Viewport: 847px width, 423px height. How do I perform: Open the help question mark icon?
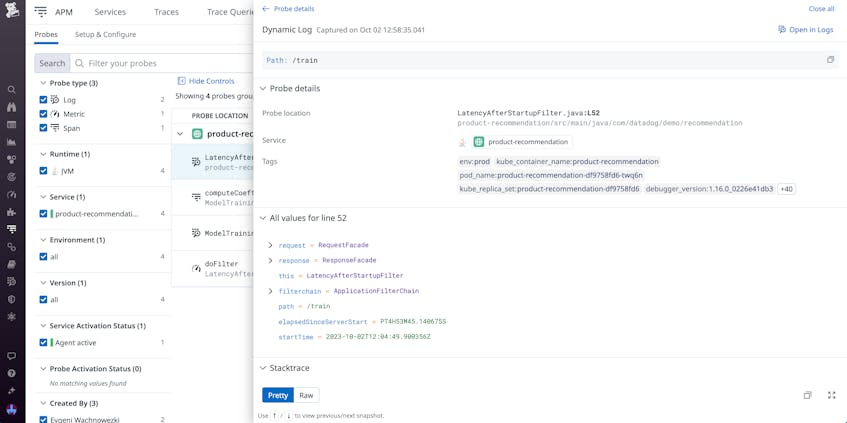tap(11, 373)
